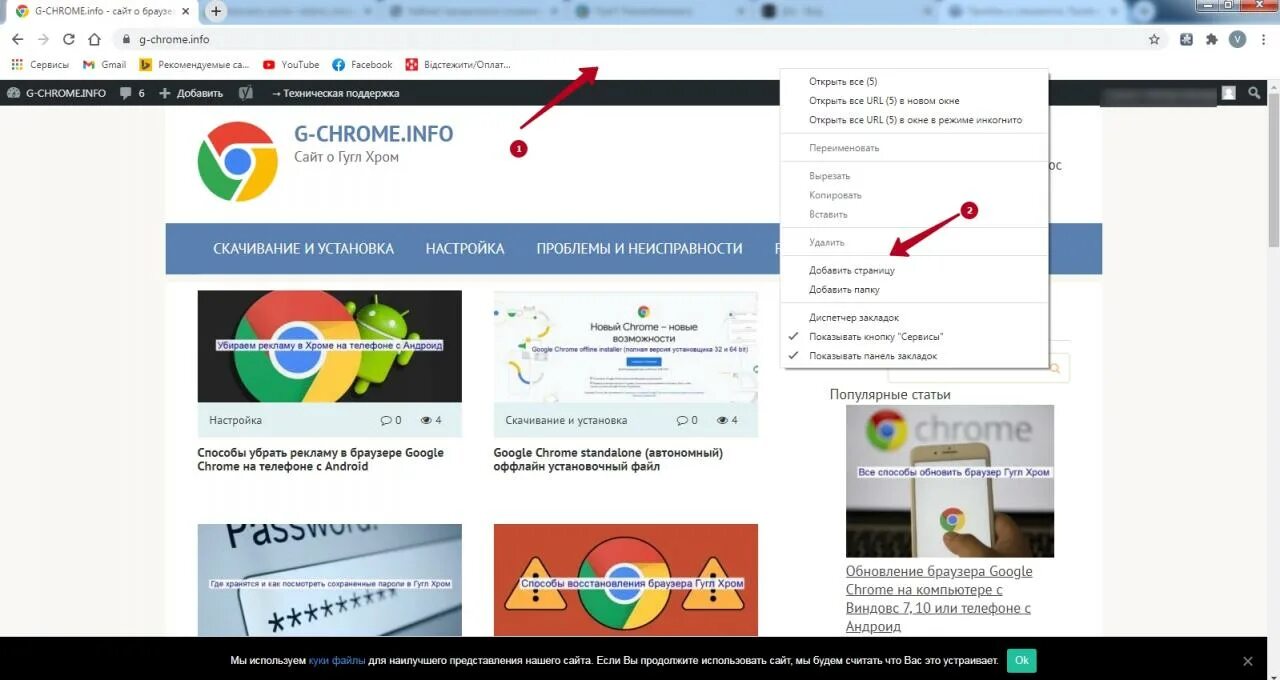Viewport: 1280px width, 680px height.
Task: Click the popular article phone Chrome thumbnail
Action: coord(950,481)
